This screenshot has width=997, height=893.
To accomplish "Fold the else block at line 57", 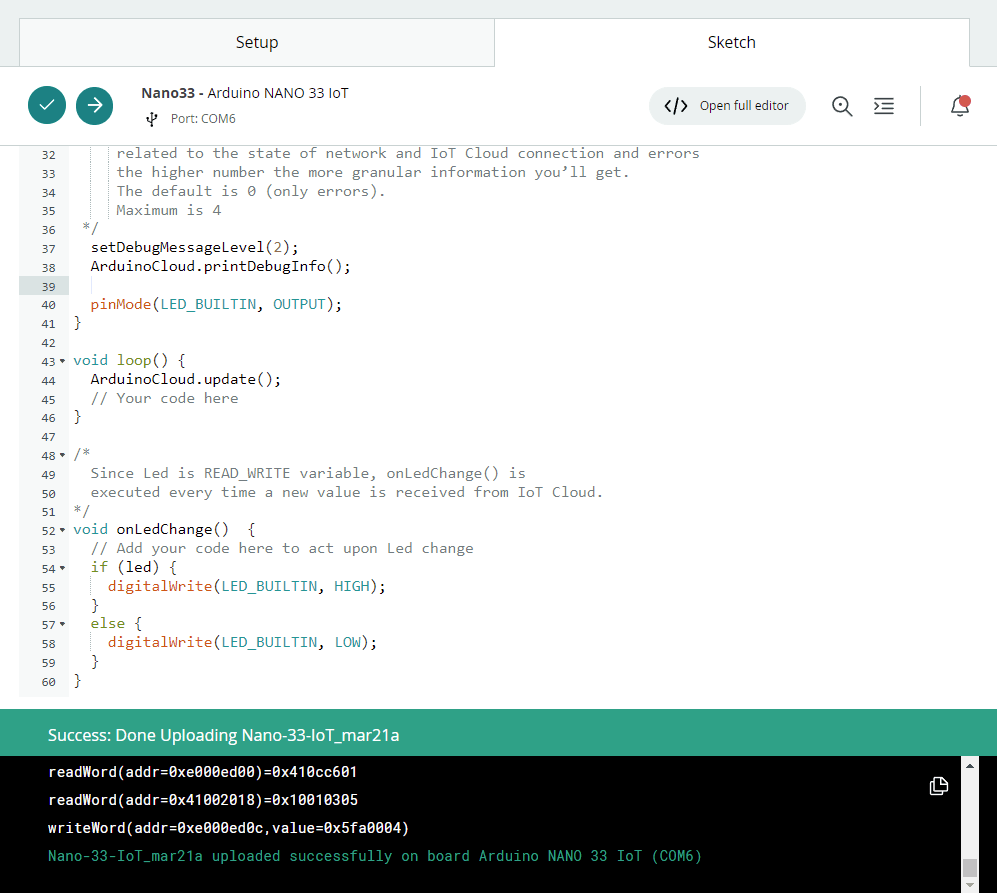I will click(x=62, y=625).
